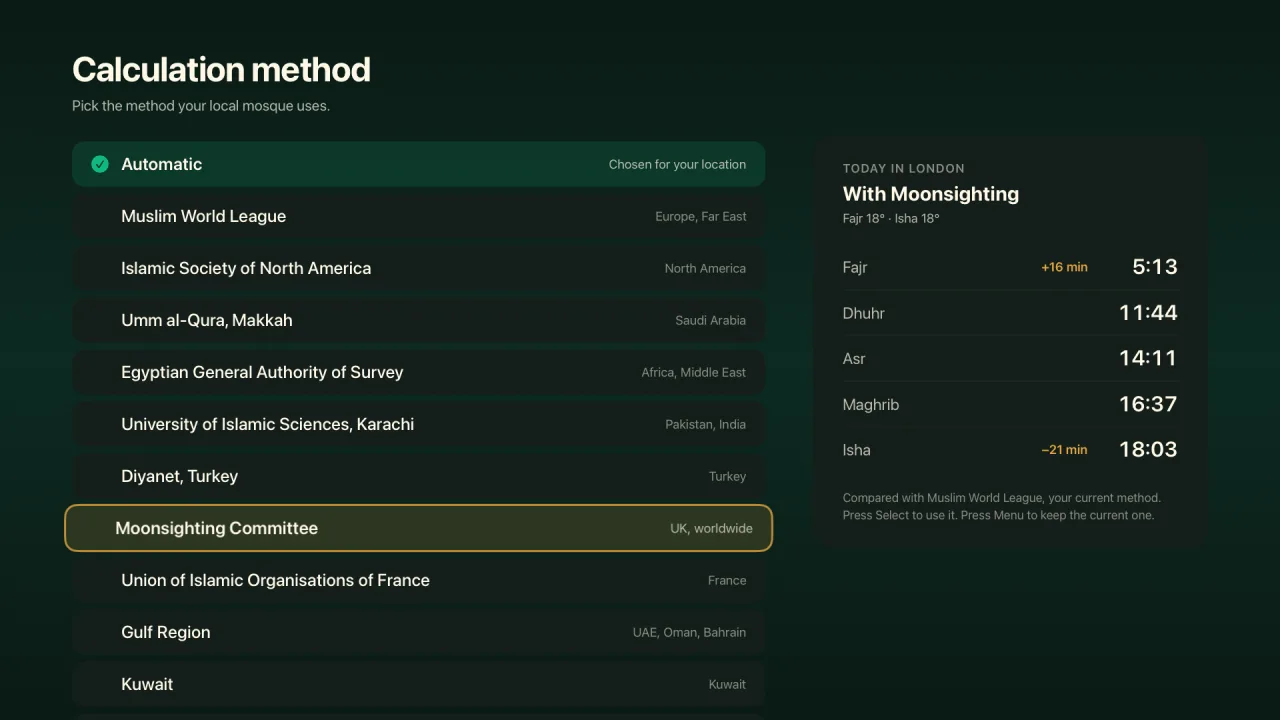Click the 'Pick the method your local mosque uses' subtitle
This screenshot has height=720, width=1280.
click(201, 105)
